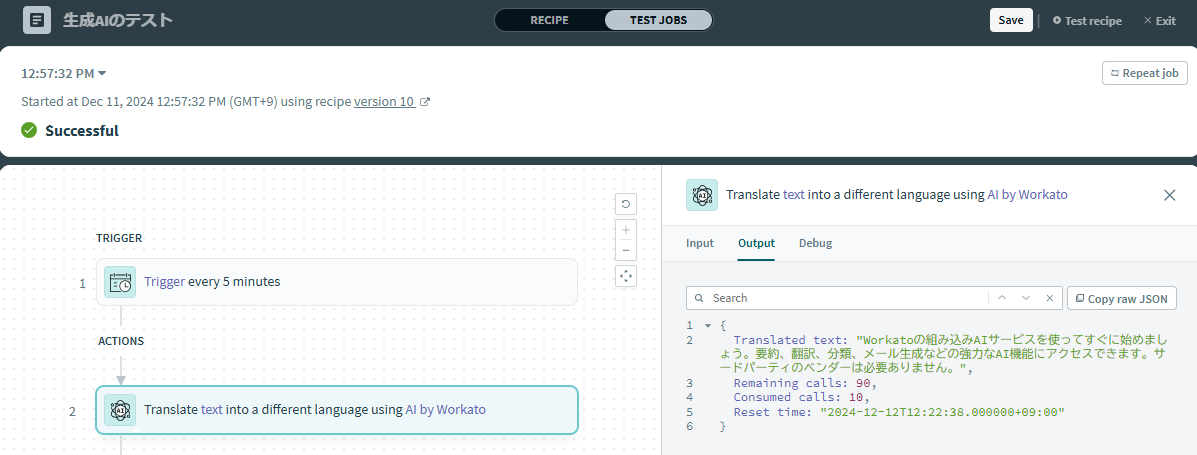This screenshot has width=1197, height=455.
Task: Click the AI icon in the details panel header
Action: coord(702,195)
